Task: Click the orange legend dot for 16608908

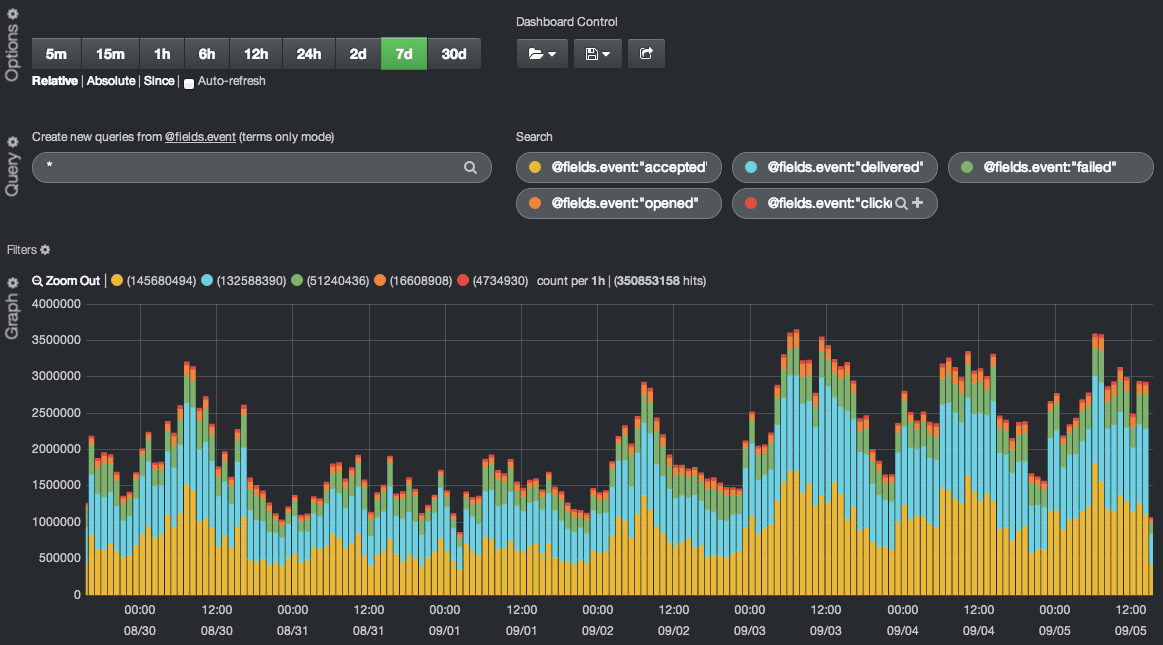Action: click(x=380, y=280)
